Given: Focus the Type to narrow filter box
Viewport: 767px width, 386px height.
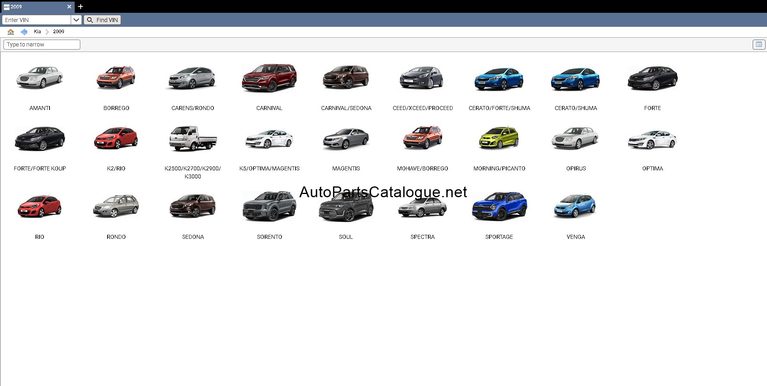Looking at the screenshot, I should pos(42,45).
